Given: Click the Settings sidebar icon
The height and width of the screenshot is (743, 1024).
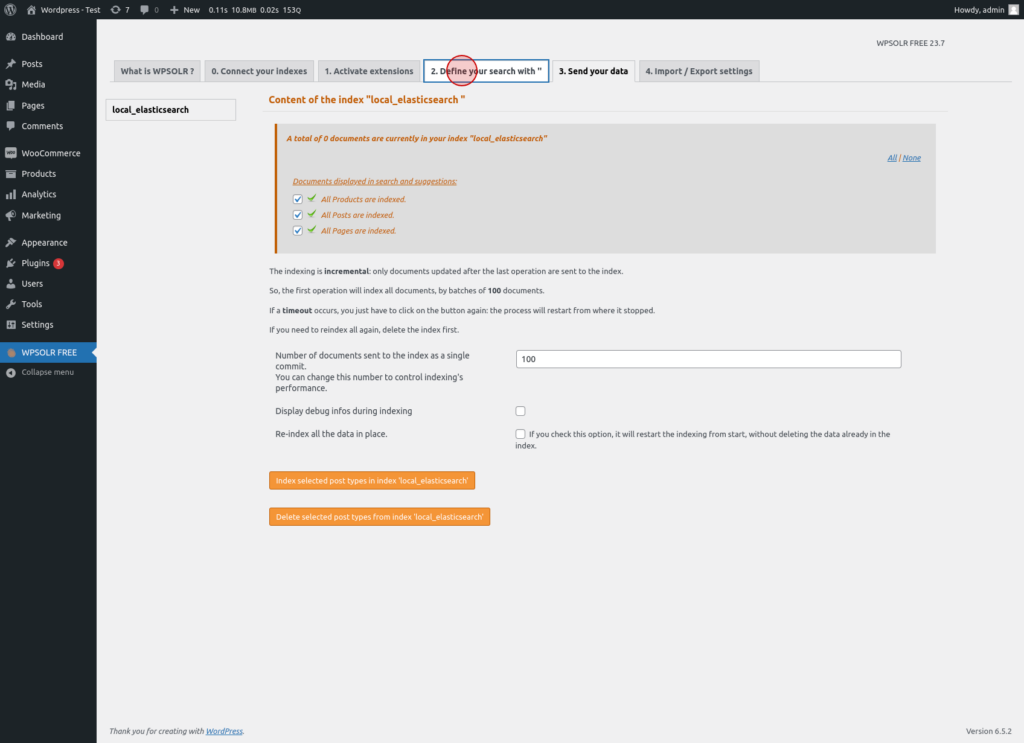Looking at the screenshot, I should click(10, 324).
